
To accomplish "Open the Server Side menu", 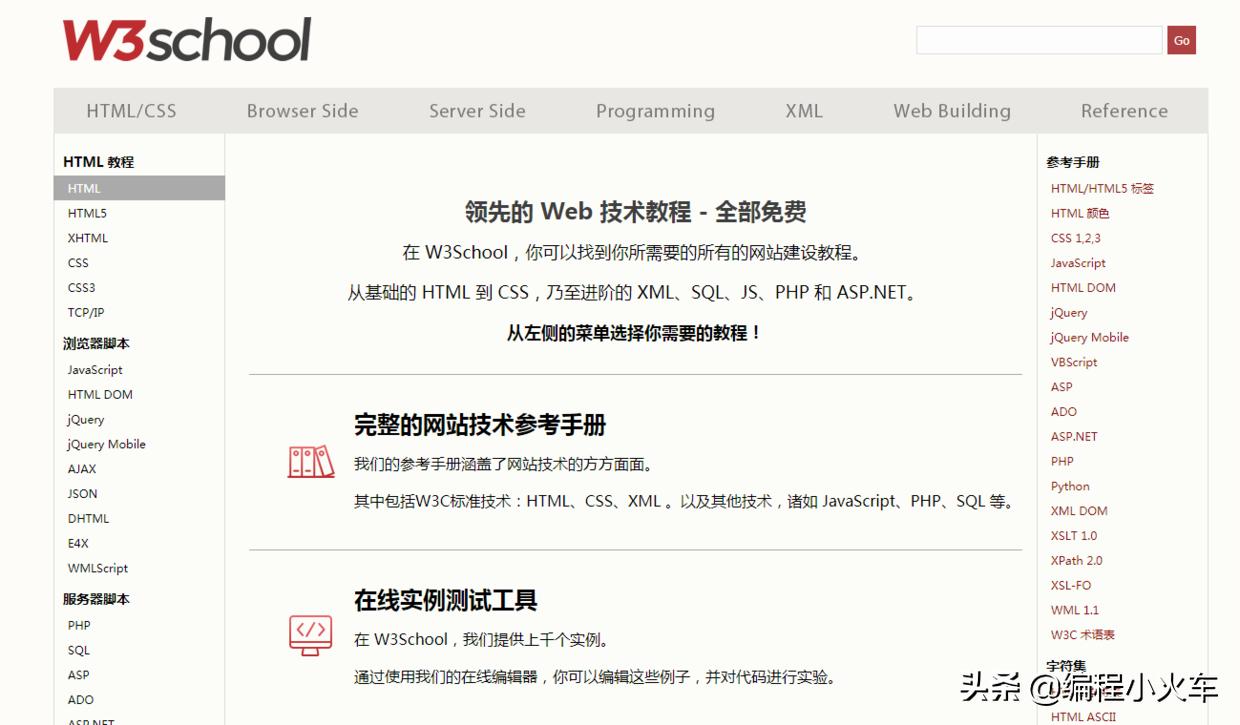I will point(477,111).
